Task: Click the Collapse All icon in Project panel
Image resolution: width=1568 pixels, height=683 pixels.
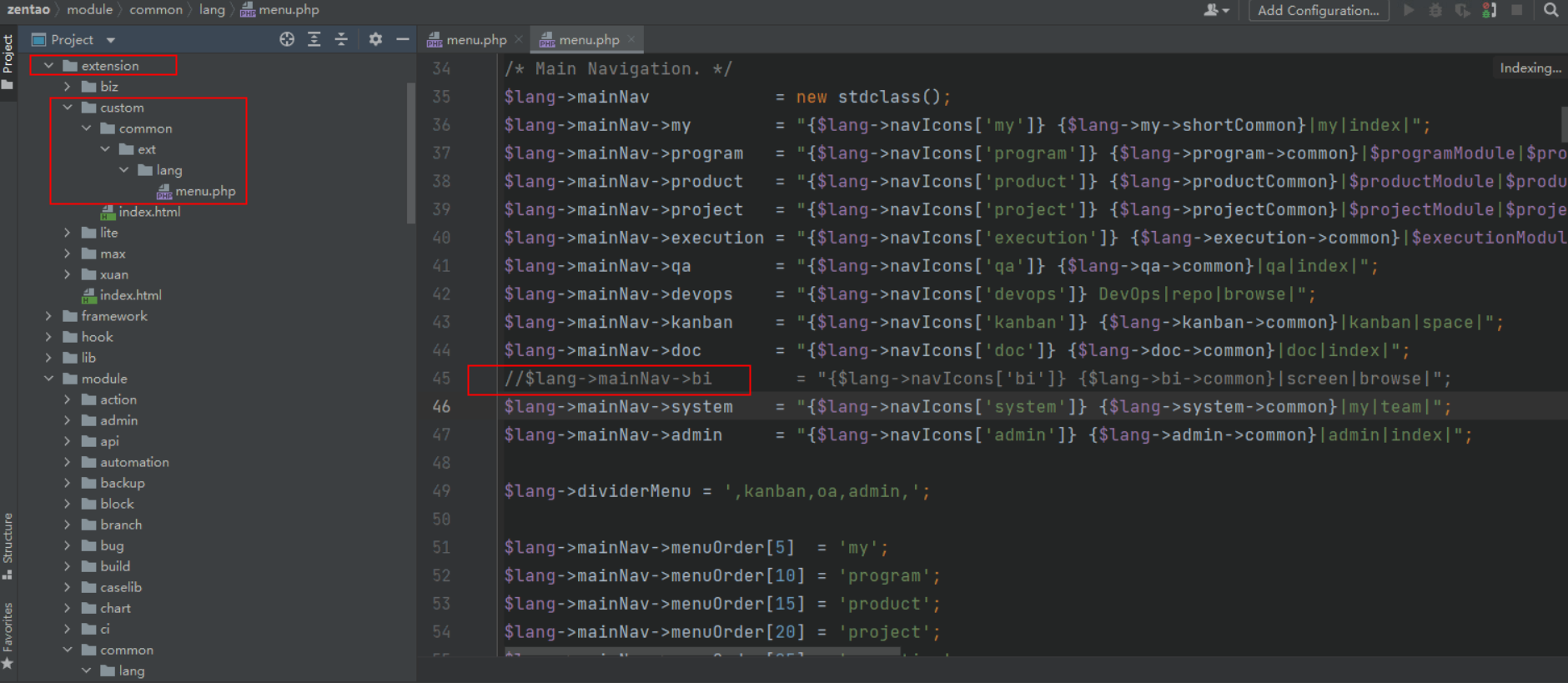Action: point(341,39)
